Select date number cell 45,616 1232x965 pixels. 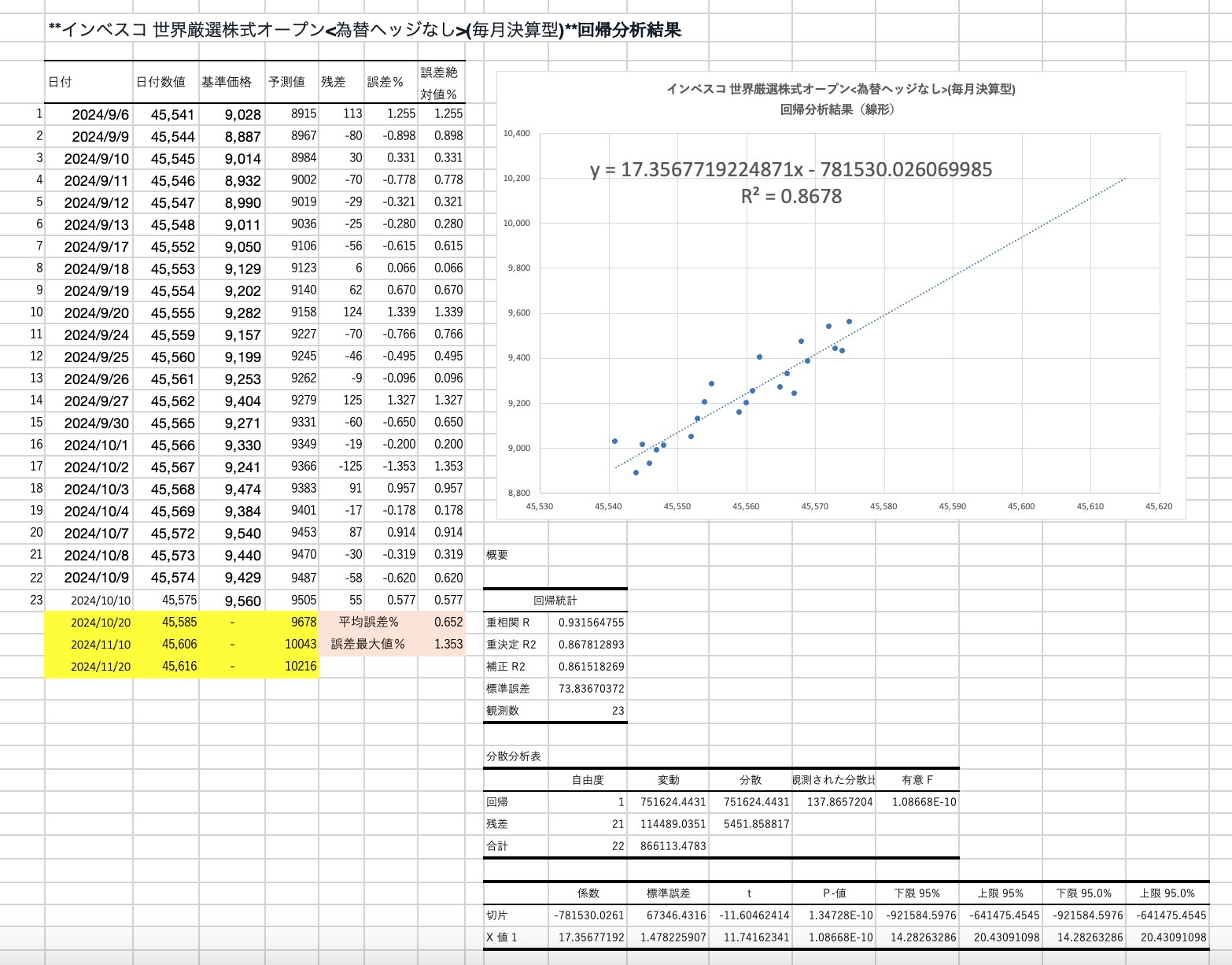point(179,666)
